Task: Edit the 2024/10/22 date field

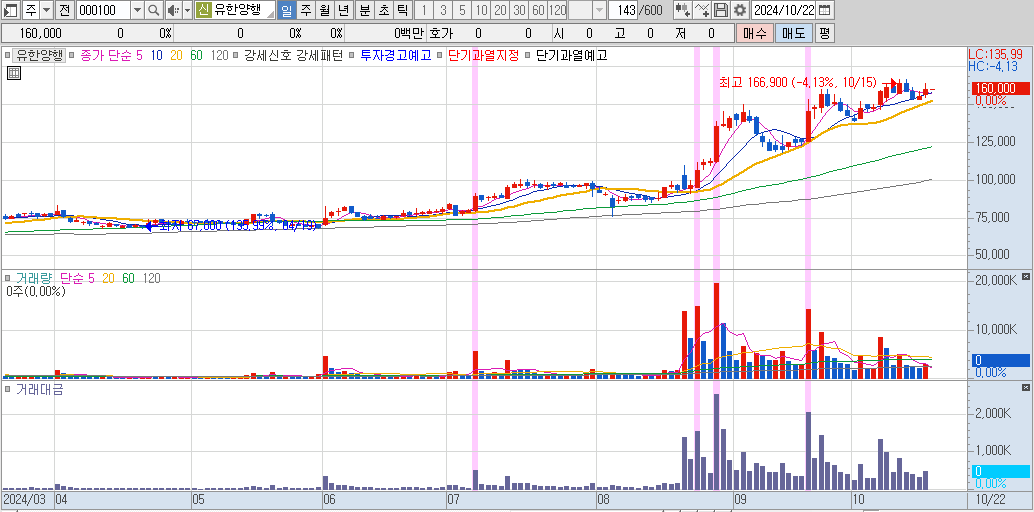Action: 783,10
